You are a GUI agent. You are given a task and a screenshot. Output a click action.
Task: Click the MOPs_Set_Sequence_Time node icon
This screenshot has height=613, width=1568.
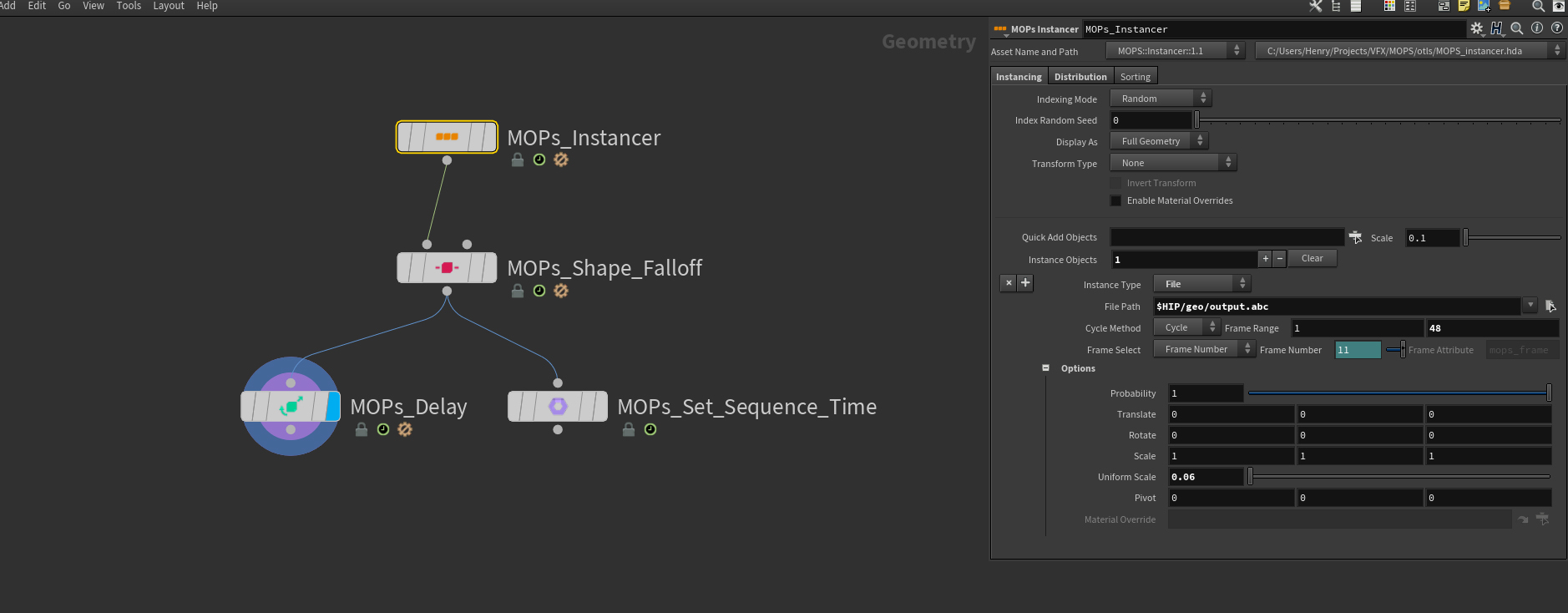(558, 407)
